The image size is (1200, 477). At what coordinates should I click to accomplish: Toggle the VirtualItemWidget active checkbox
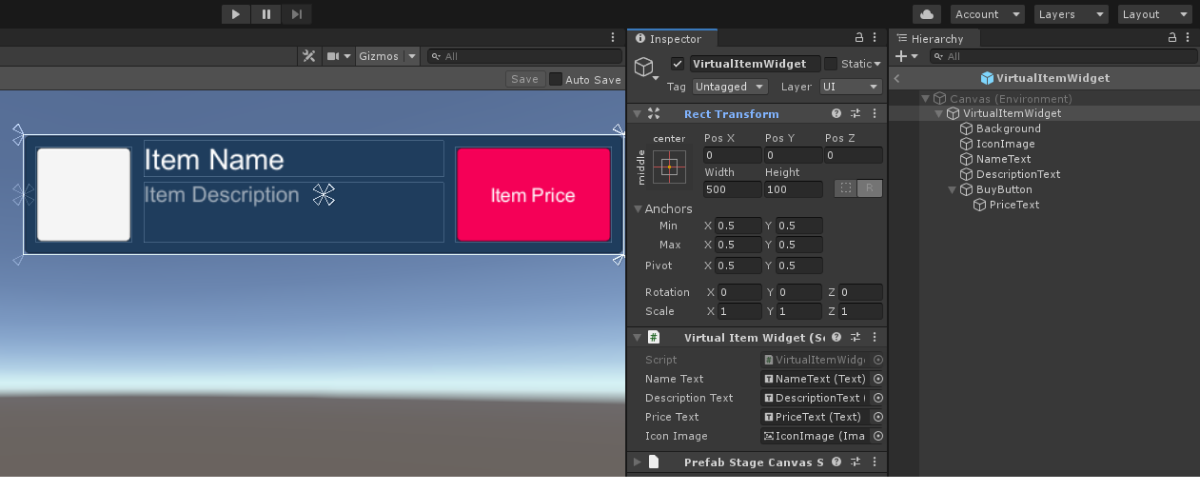point(677,64)
